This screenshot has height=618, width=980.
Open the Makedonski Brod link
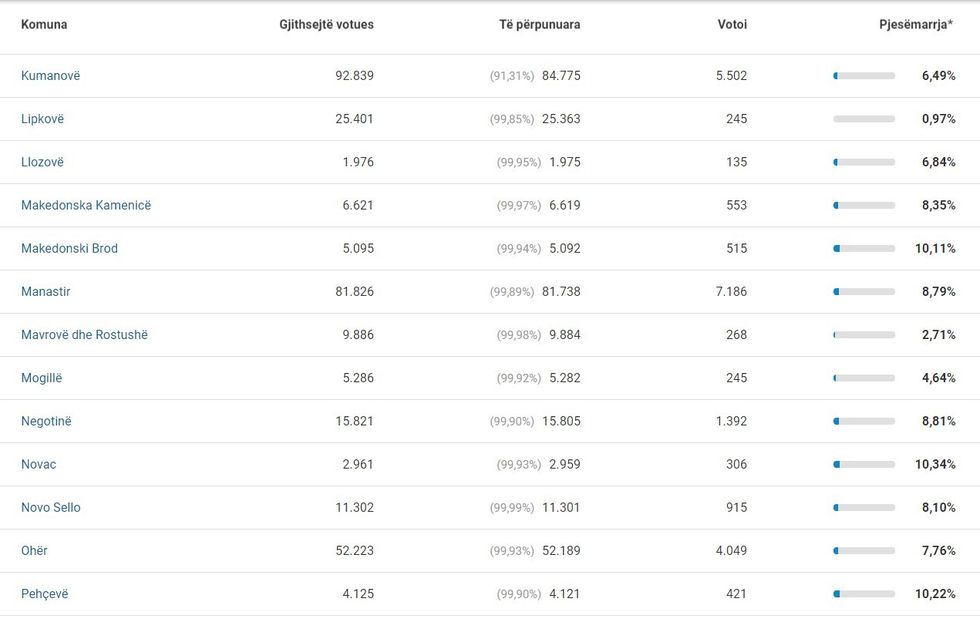pyautogui.click(x=69, y=248)
